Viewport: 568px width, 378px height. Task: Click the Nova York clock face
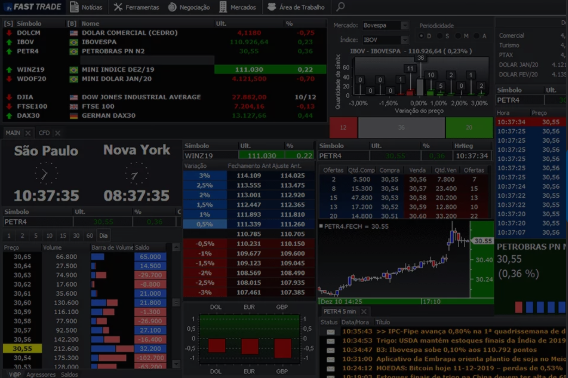tap(136, 174)
